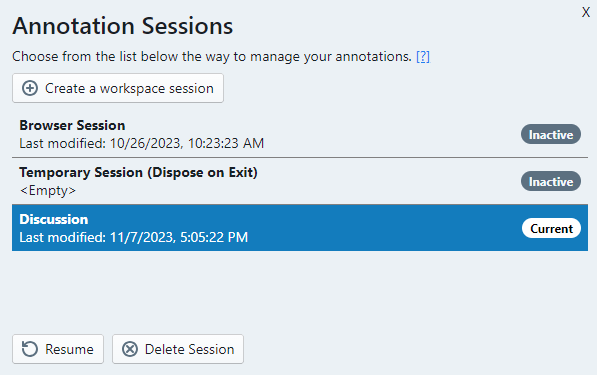Select the Browser Session entry
This screenshot has width=597, height=375.
click(x=300, y=134)
